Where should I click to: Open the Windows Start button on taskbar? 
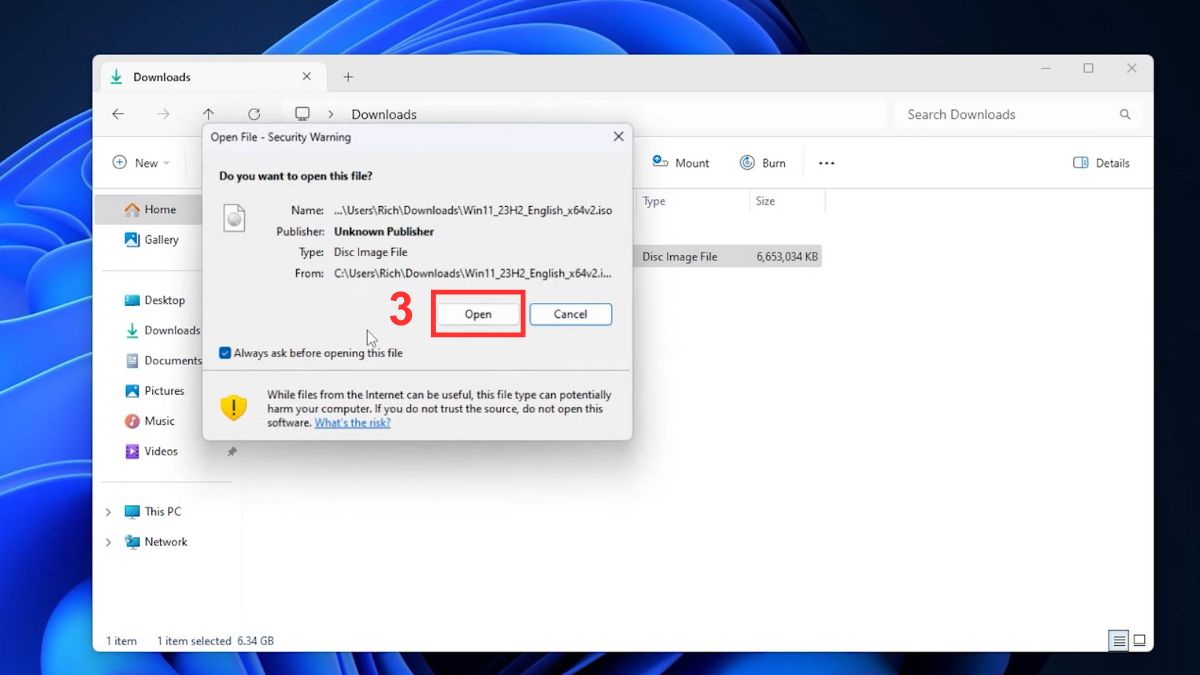pyautogui.click(x=600, y=667)
